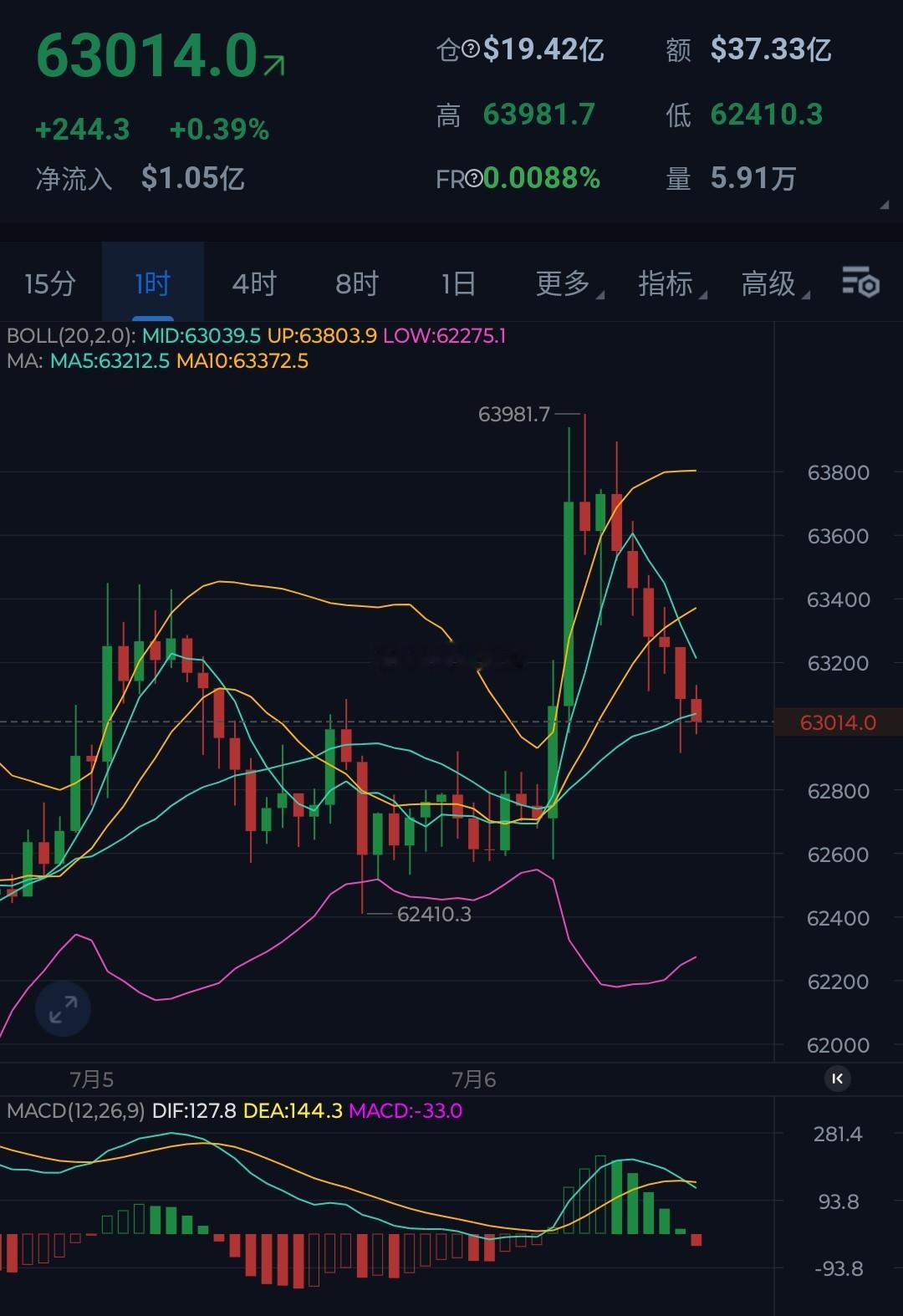Tap the fullscreen expand chart button
The image size is (903, 1316).
tap(63, 1009)
